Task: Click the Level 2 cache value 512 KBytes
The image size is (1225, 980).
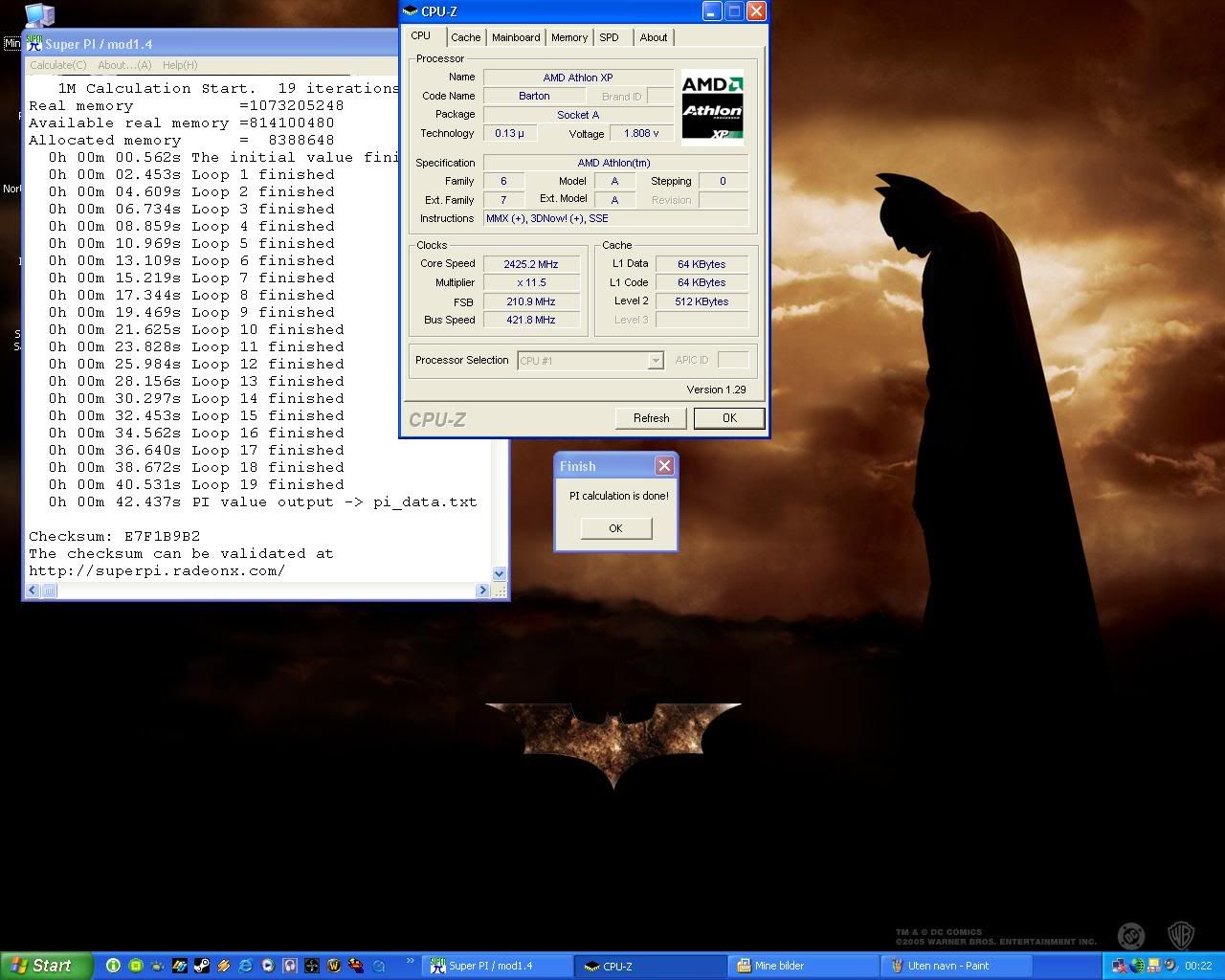Action: coord(702,301)
